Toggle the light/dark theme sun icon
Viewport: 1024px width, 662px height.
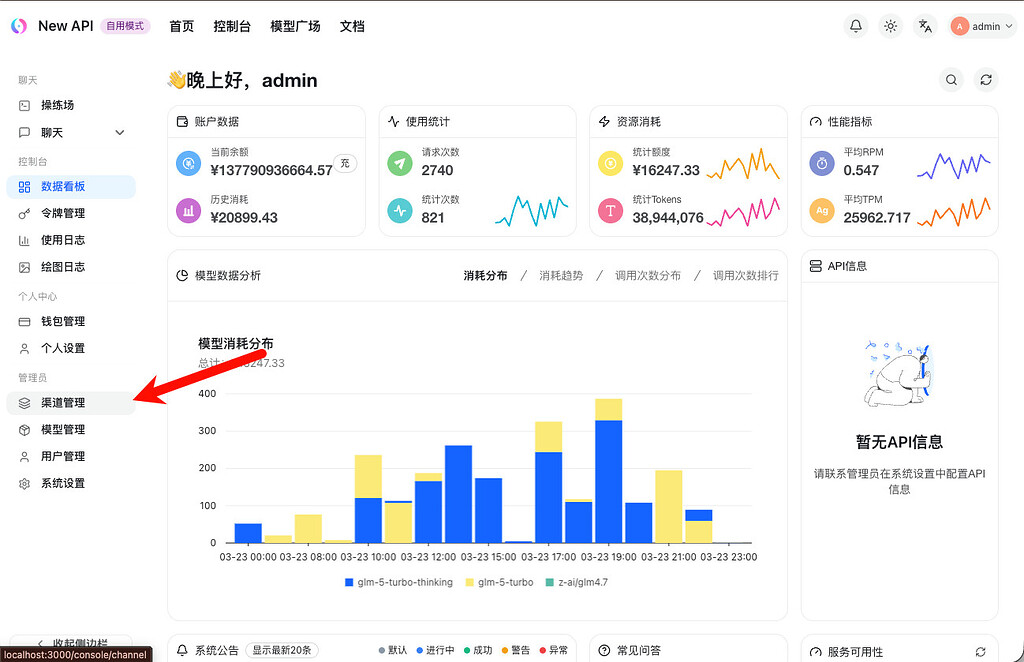(890, 26)
